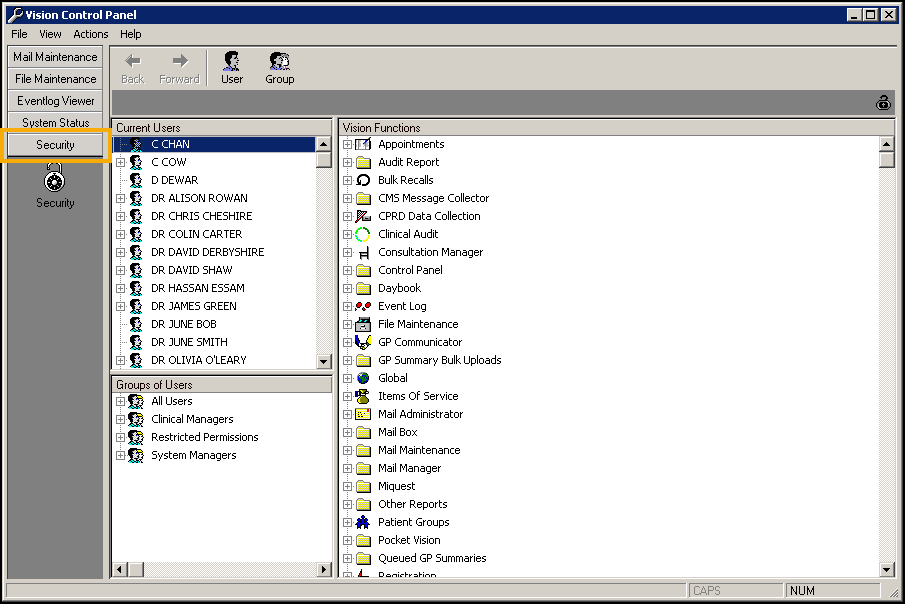Viewport: 905px width, 604px height.
Task: Open the File menu
Action: click(20, 34)
